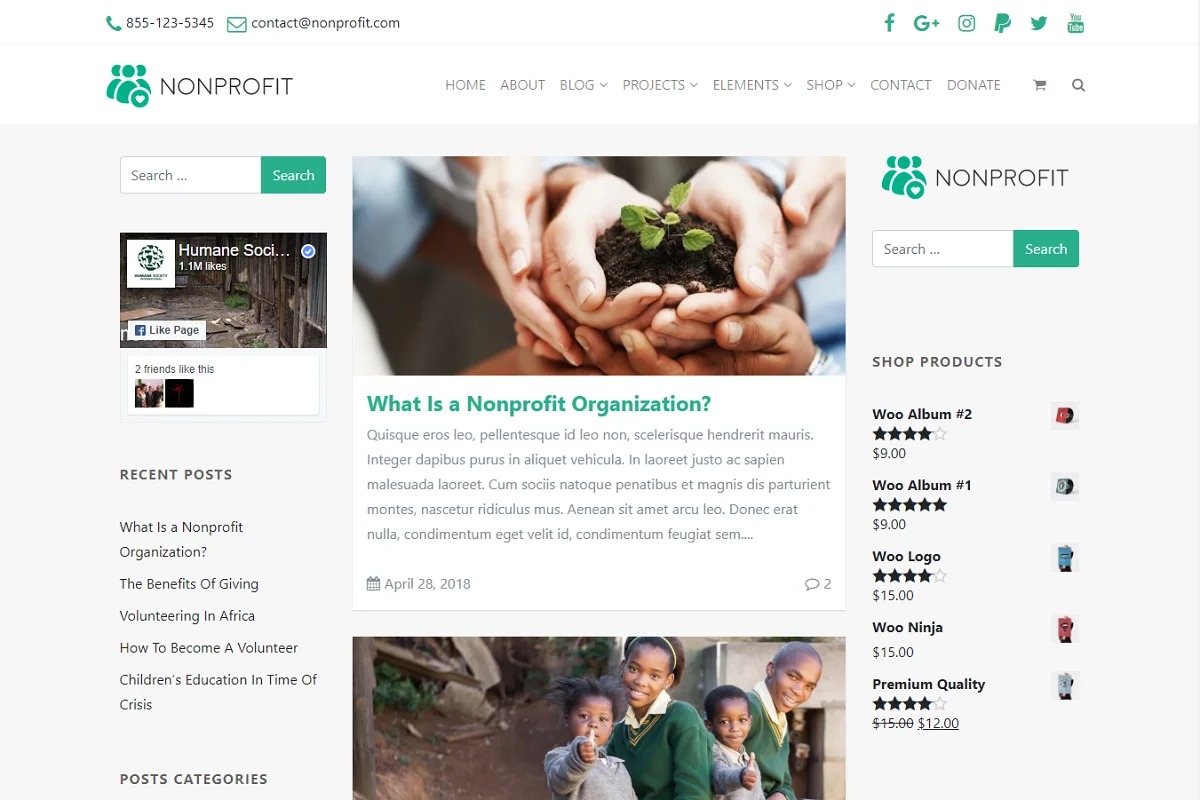1200x800 pixels.
Task: Expand the Projects dropdown menu
Action: 660,85
